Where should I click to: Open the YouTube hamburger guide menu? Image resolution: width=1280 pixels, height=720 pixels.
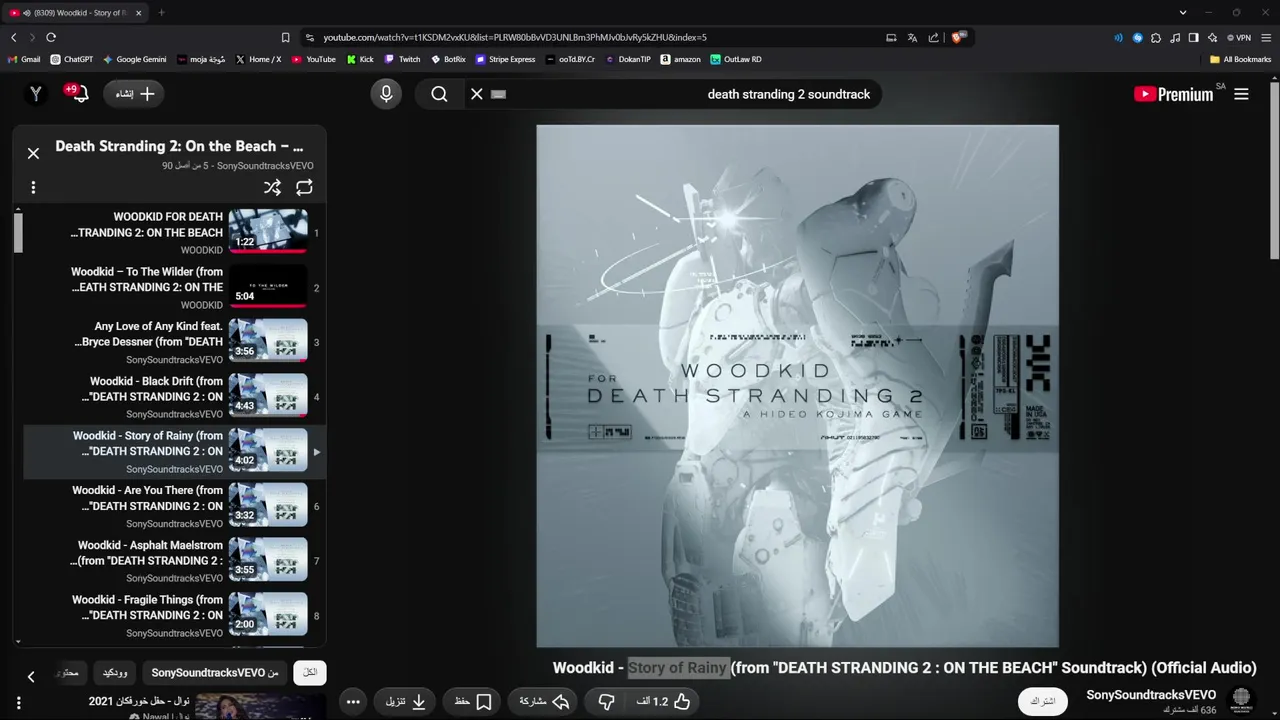tap(1241, 94)
